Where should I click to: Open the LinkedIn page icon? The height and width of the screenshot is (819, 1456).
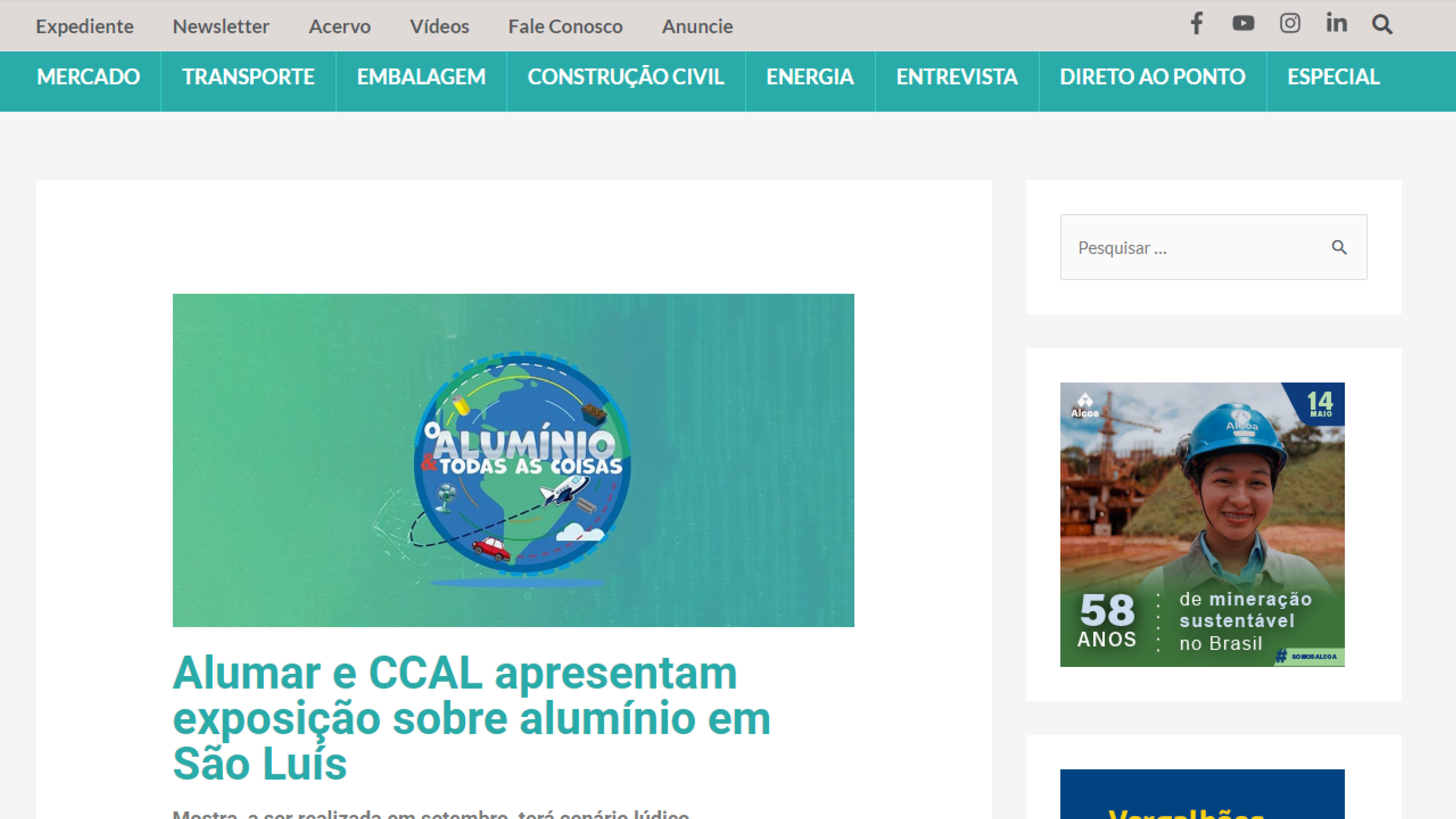pyautogui.click(x=1337, y=23)
